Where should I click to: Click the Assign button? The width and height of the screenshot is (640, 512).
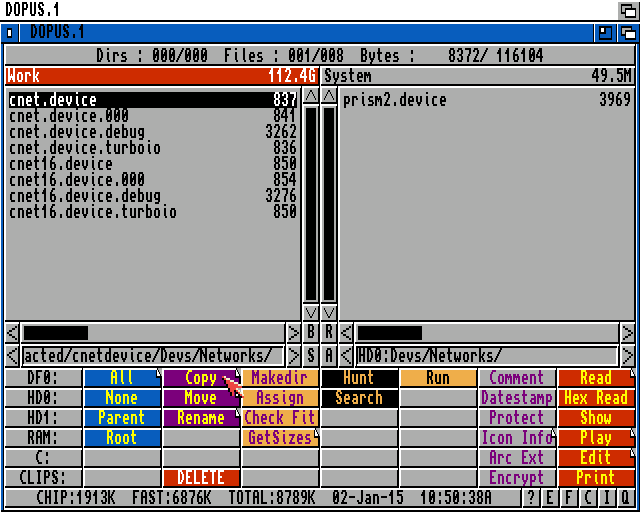[x=280, y=398]
